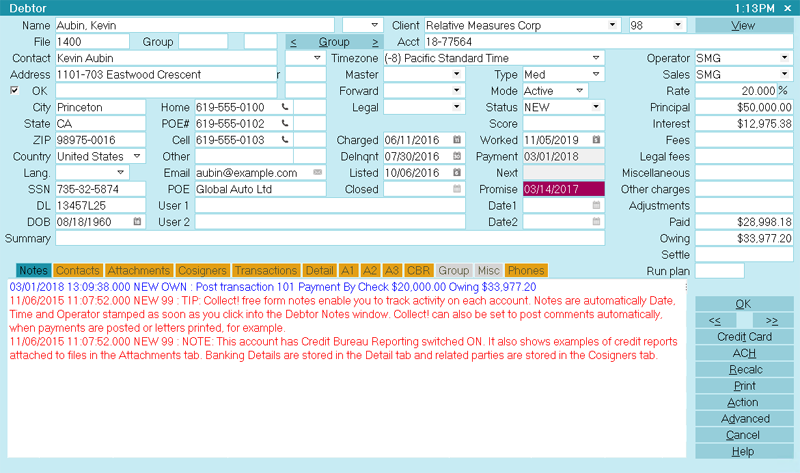
Task: Click the Help button
Action: coord(744,451)
